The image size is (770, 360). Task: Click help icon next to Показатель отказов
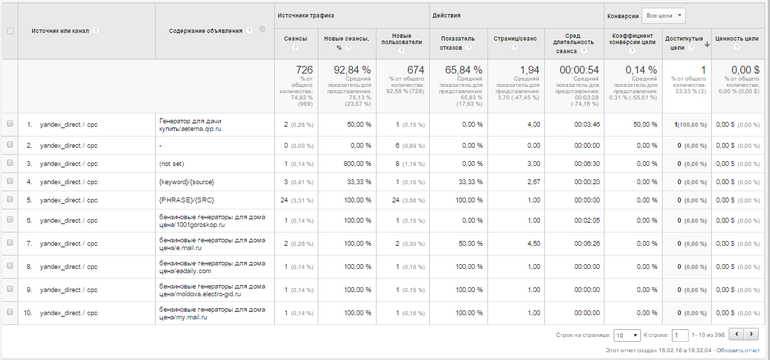click(x=469, y=48)
